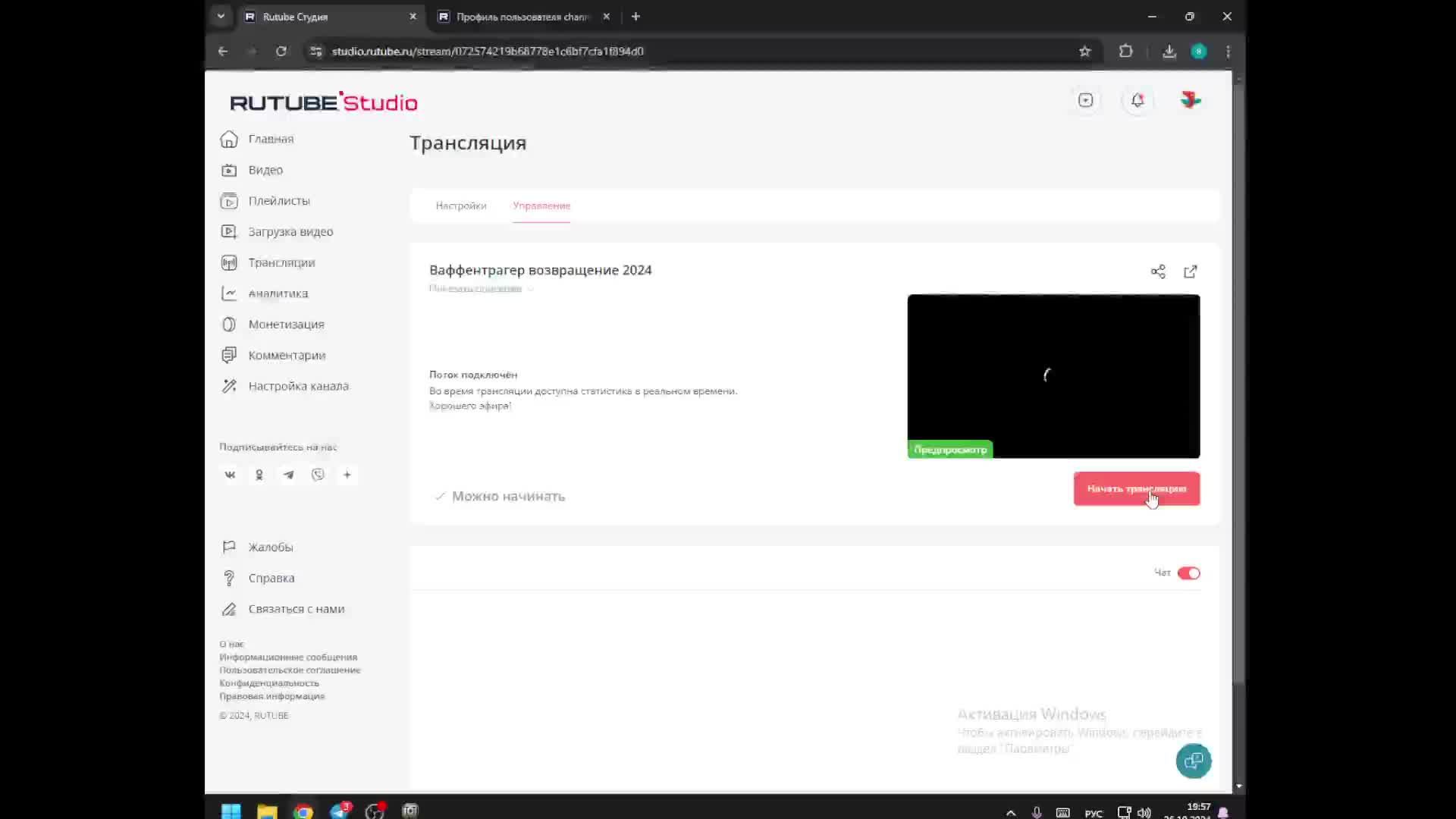Click the stream preview thumbnail

click(x=1053, y=375)
